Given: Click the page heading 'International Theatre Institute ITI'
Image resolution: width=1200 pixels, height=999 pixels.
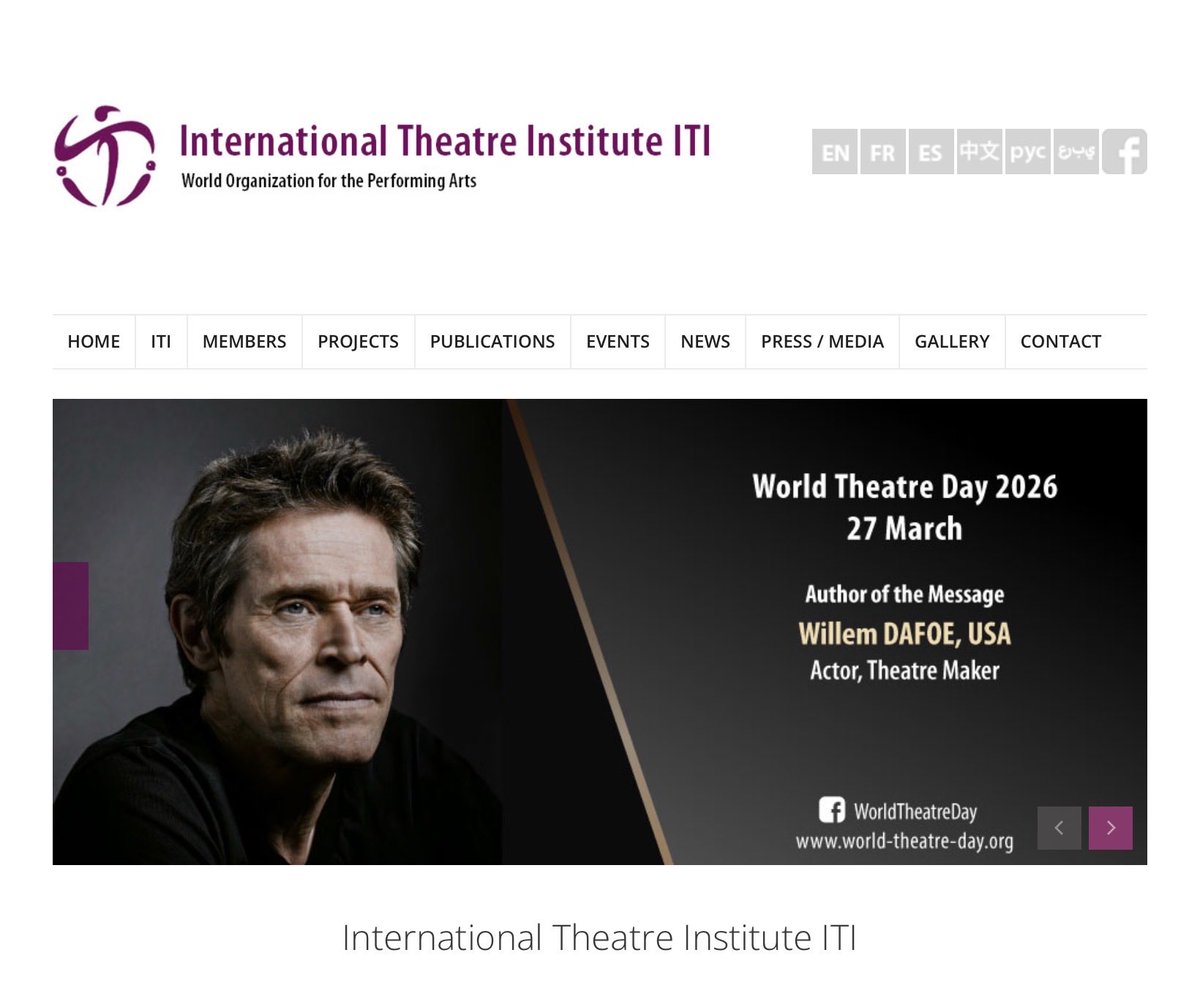Looking at the screenshot, I should click(599, 938).
